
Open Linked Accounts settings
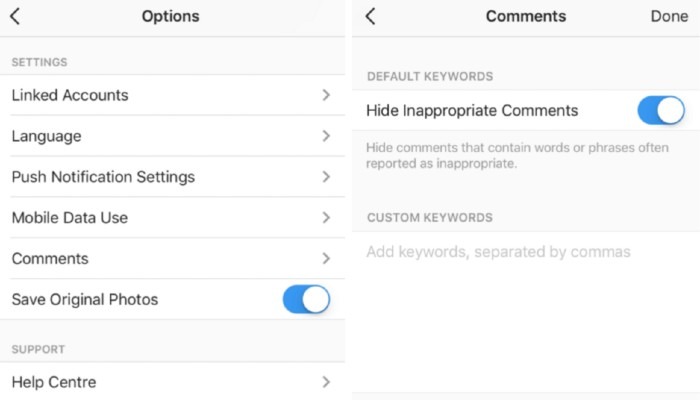[x=70, y=95]
